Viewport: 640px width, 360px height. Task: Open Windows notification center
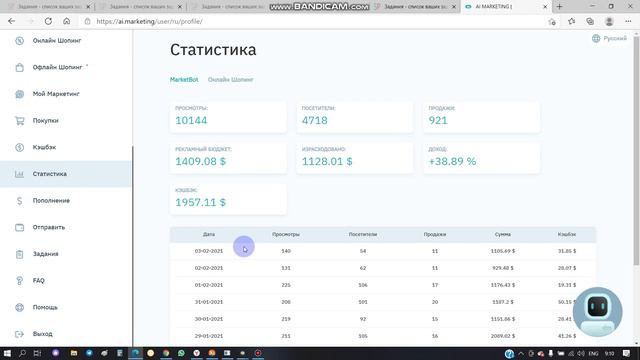coord(627,353)
